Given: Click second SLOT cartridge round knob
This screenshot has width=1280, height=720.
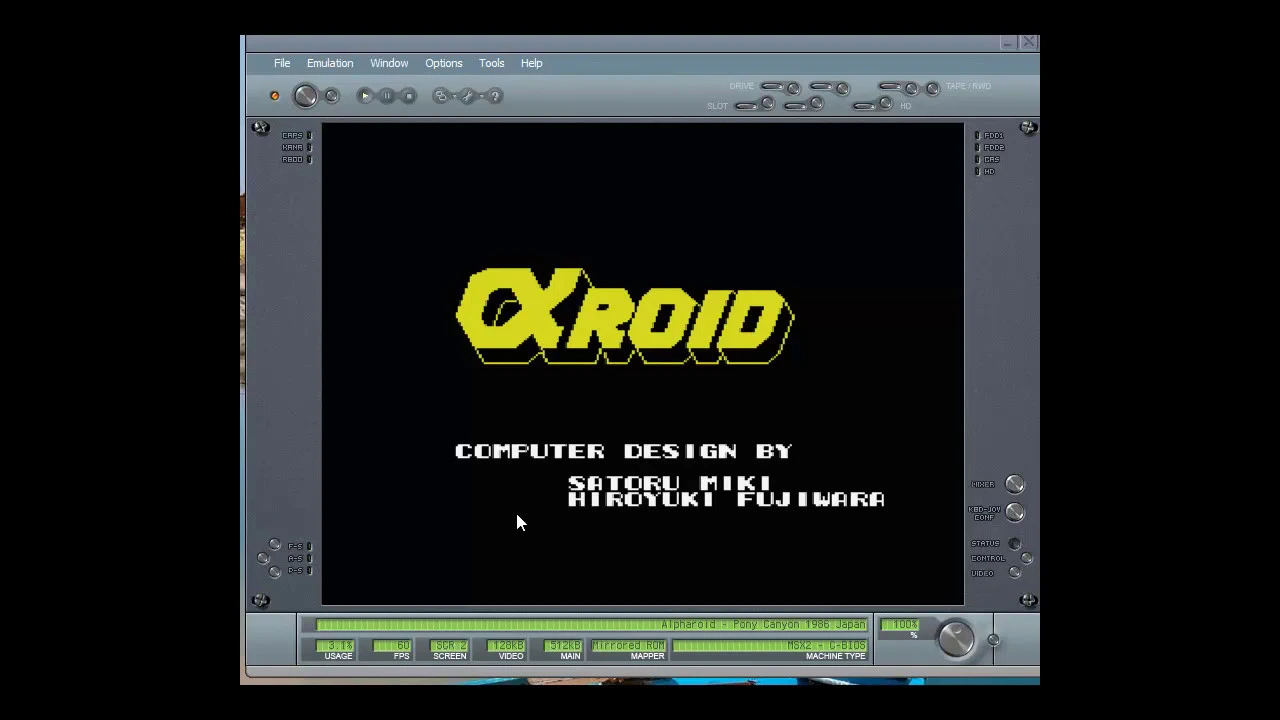Looking at the screenshot, I should tap(817, 103).
